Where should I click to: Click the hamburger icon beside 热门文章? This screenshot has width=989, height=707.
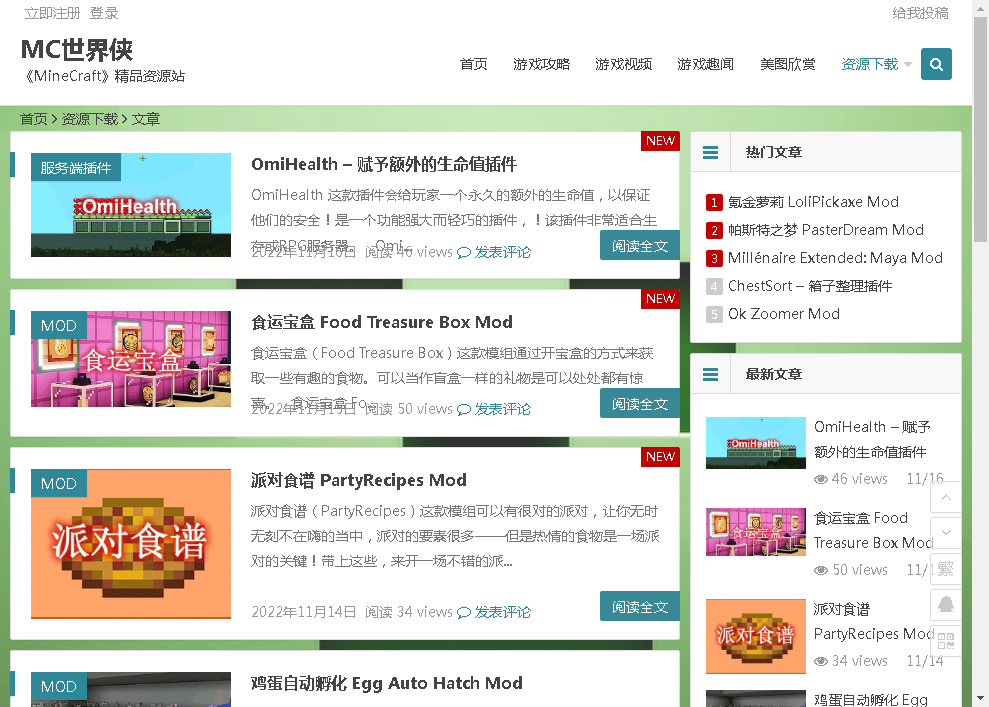[710, 152]
